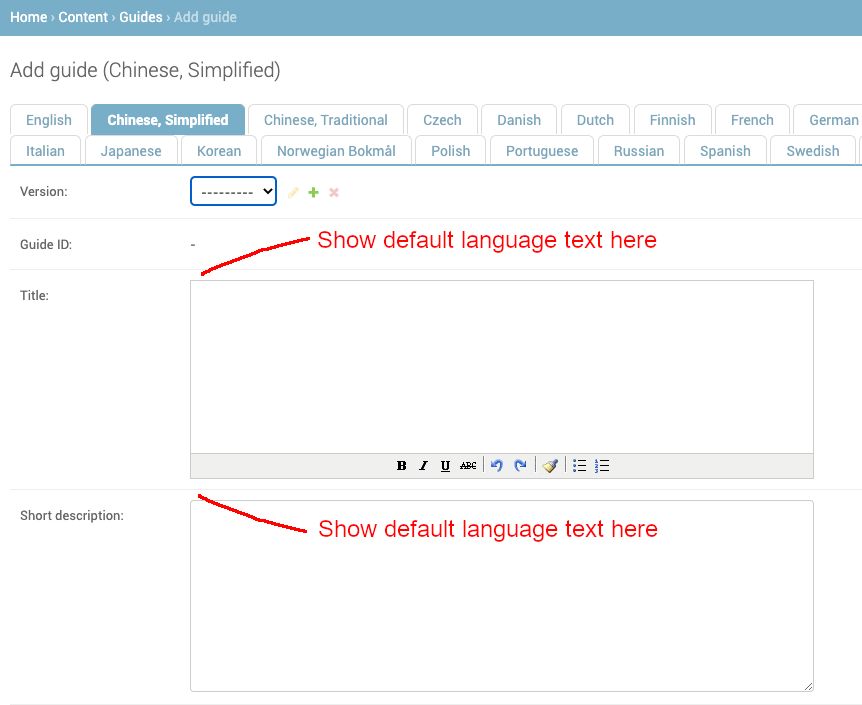Click the 'Add guide' breadcrumb text
Screen dimensions: 862x705
[205, 17]
